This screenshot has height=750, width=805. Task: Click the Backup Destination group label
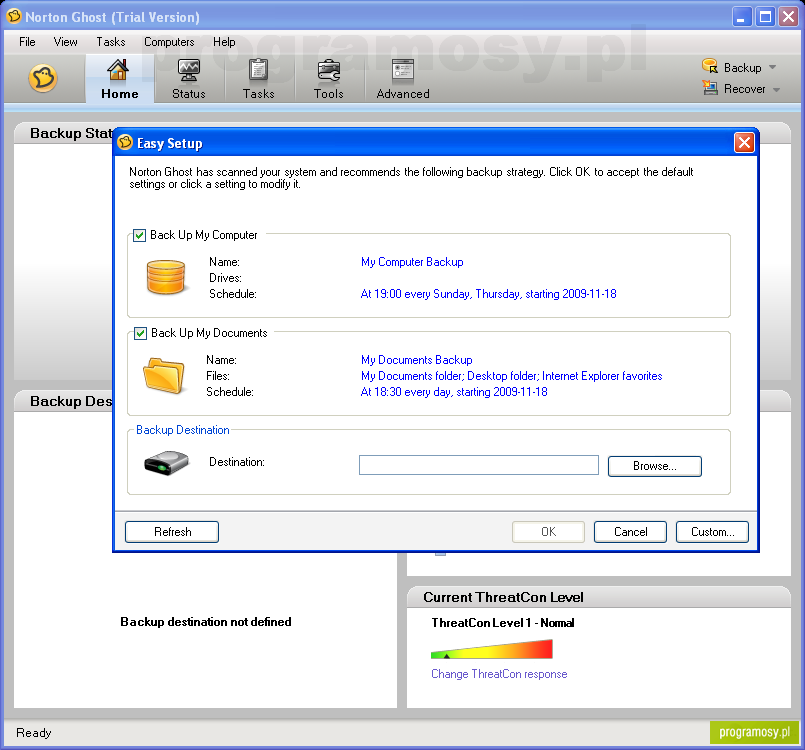coord(183,430)
